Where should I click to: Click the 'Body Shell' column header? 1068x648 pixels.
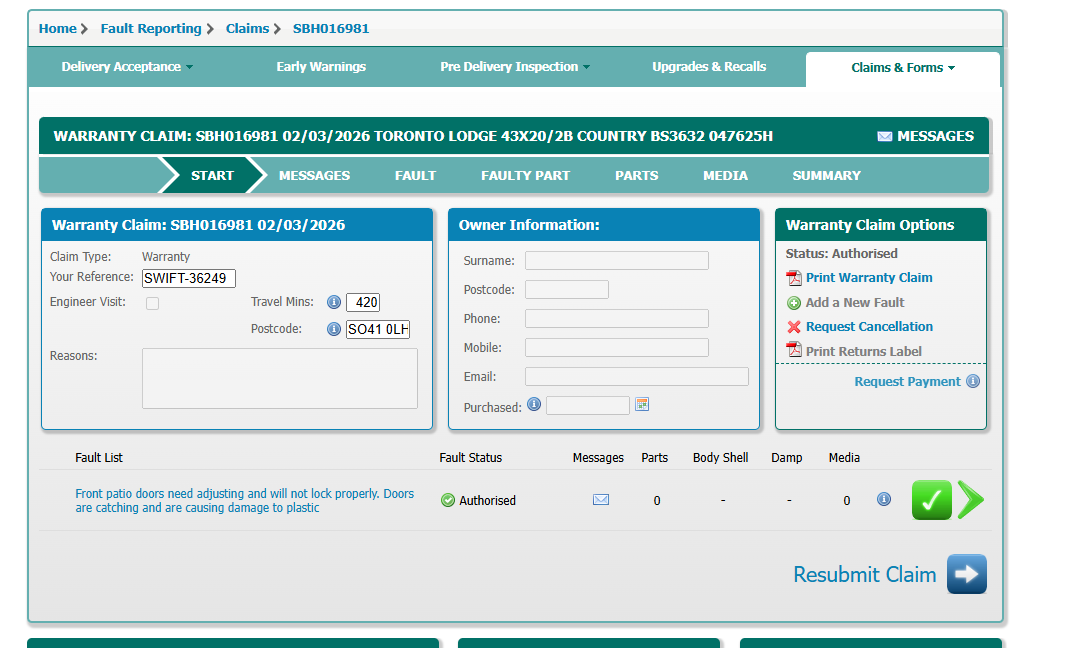[x=721, y=458]
